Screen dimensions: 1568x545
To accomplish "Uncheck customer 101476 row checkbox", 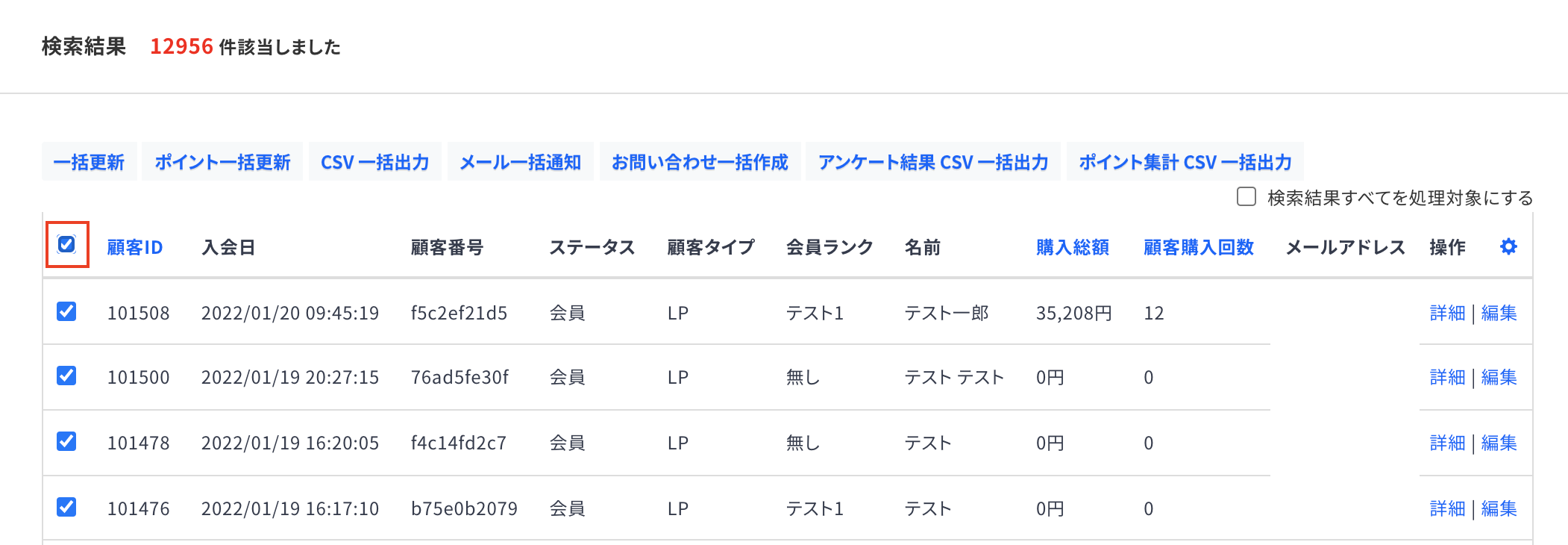I will coord(66,507).
